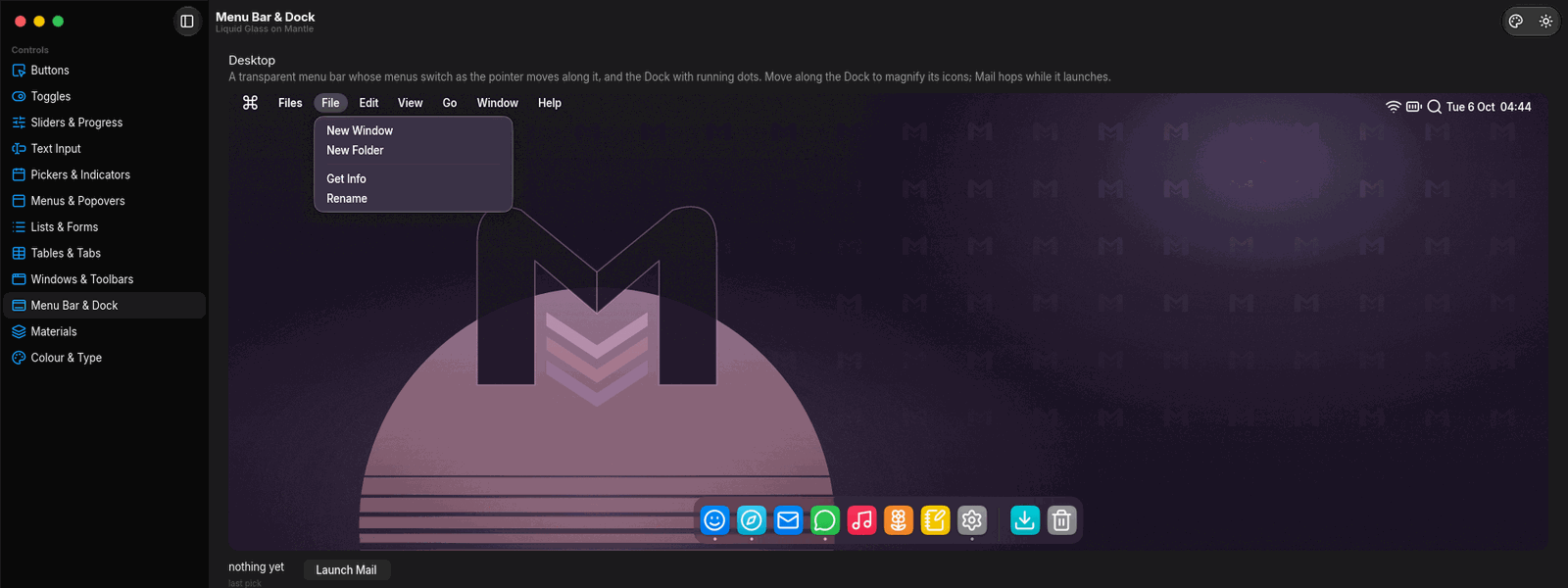Viewport: 1568px width, 588px height.
Task: Click the 'Menu Bar & Dock' window title
Action: pyautogui.click(x=265, y=17)
